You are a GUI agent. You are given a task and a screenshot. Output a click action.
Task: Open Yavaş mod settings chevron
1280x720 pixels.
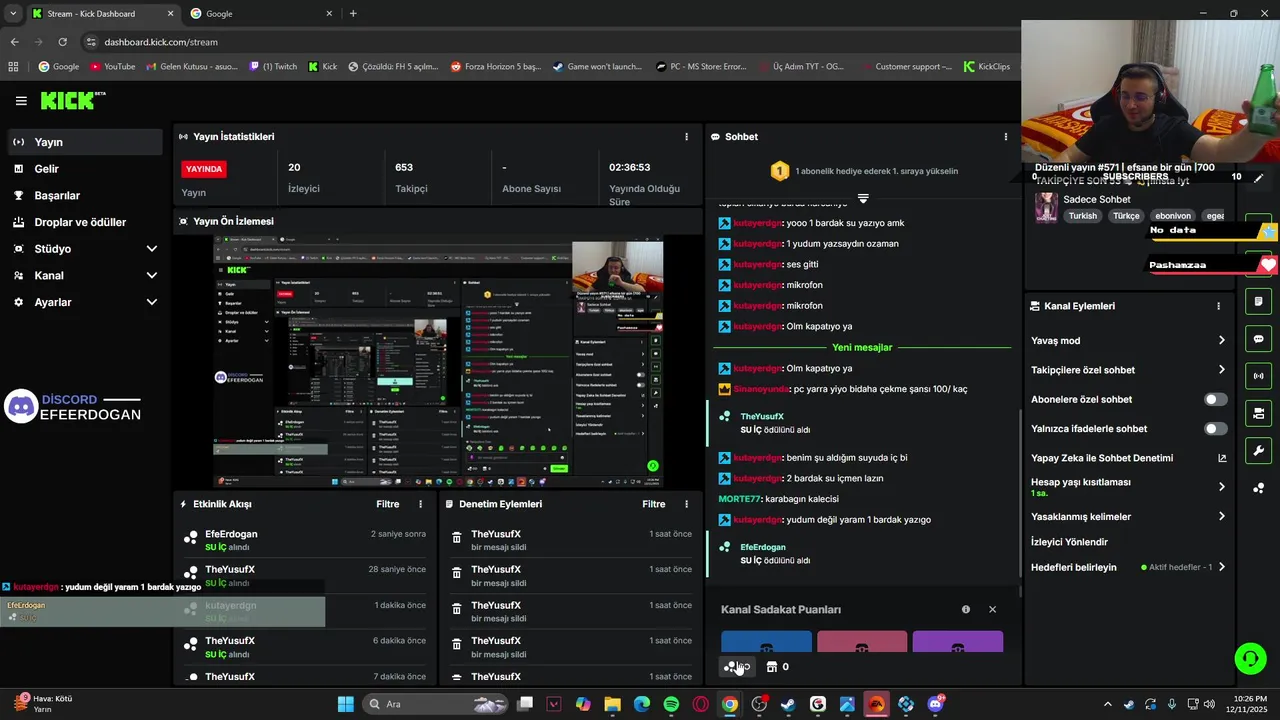coord(1221,341)
